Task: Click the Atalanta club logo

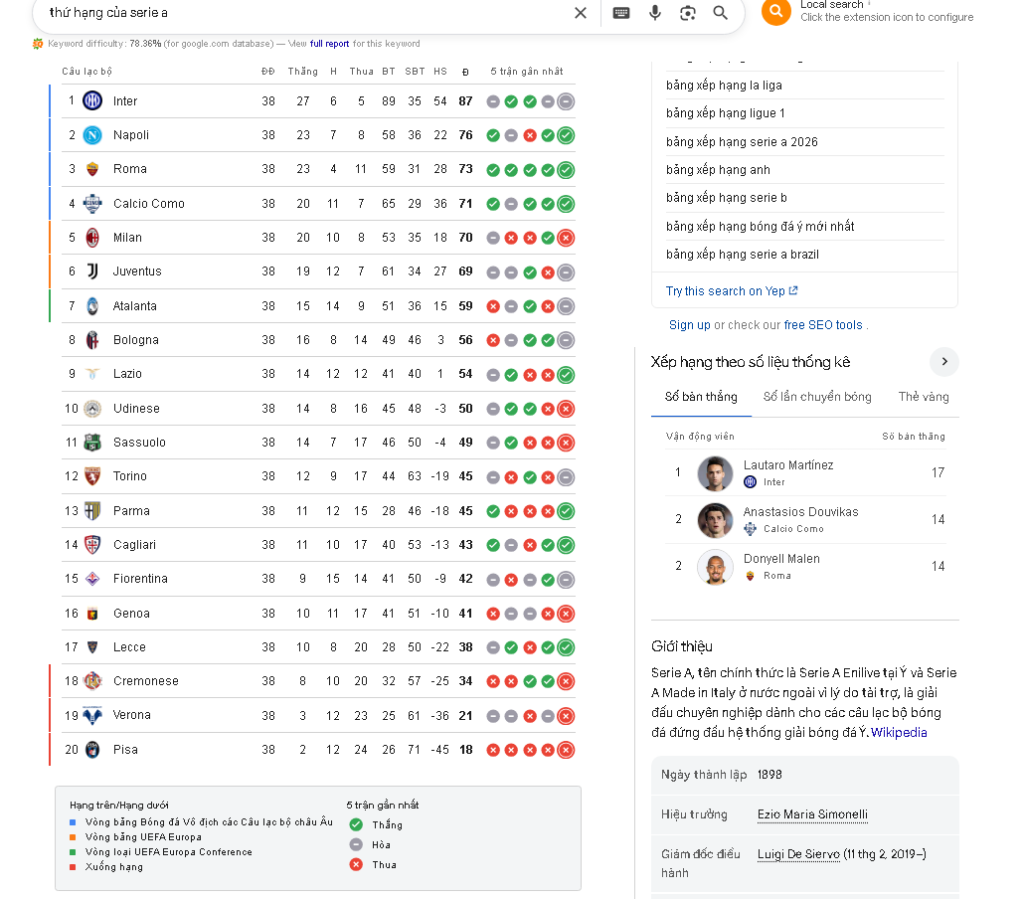Action: pyautogui.click(x=93, y=306)
